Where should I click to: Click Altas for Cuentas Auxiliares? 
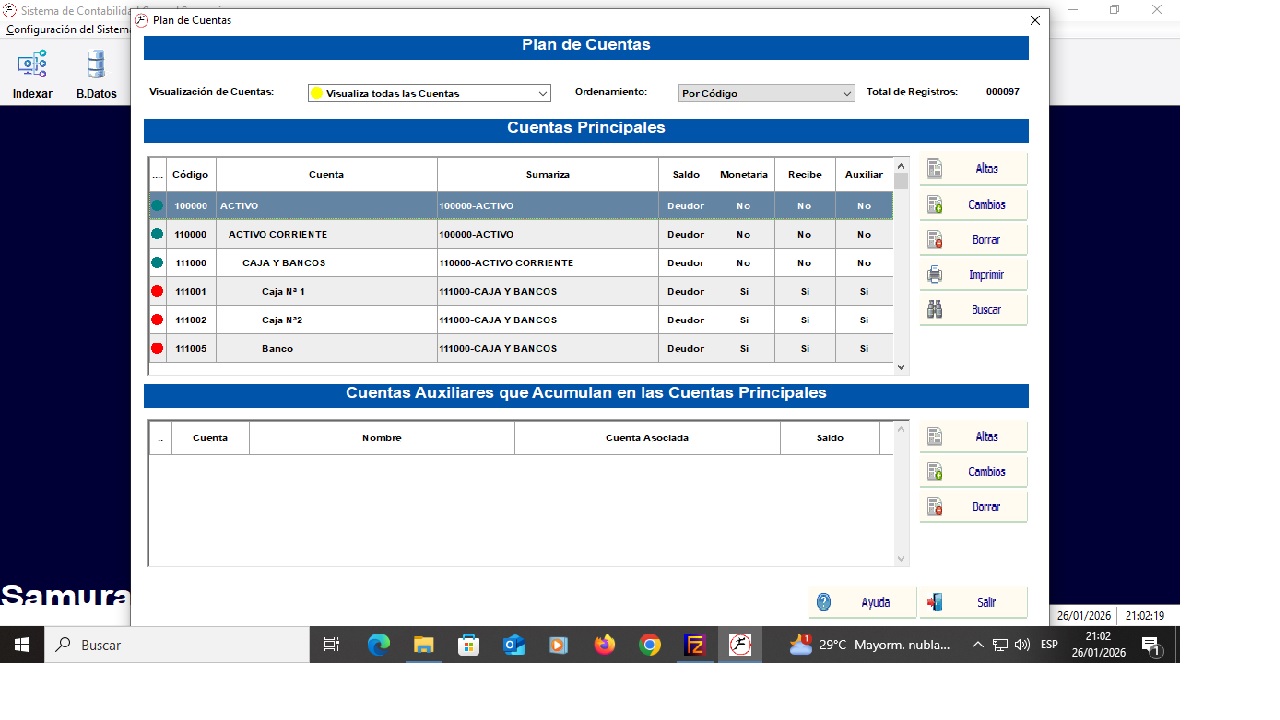click(973, 437)
